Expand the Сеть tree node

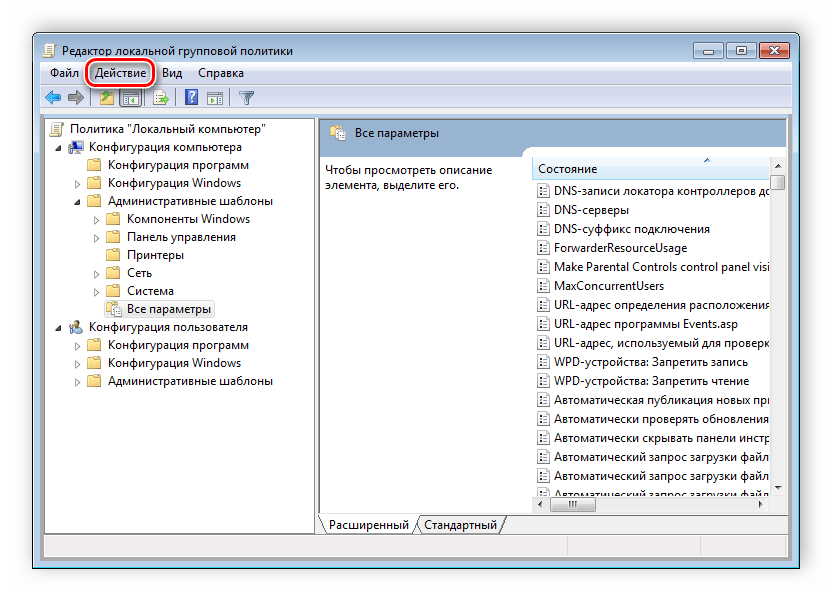point(96,274)
